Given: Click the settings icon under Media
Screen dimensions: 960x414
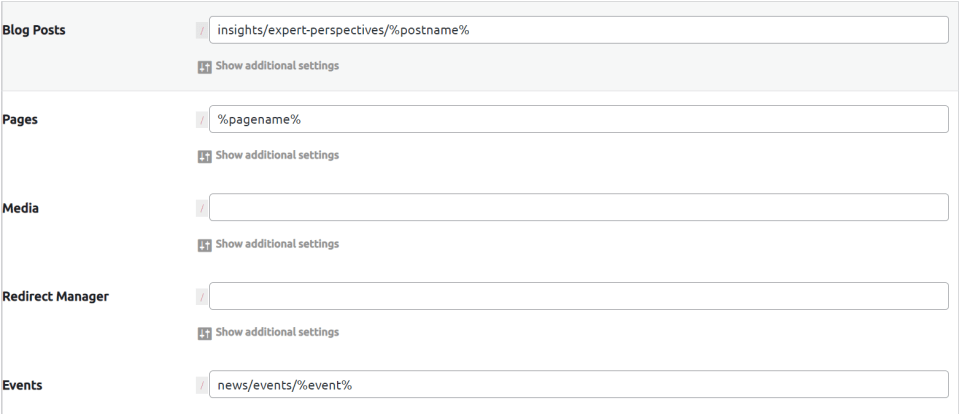Looking at the screenshot, I should click(204, 244).
